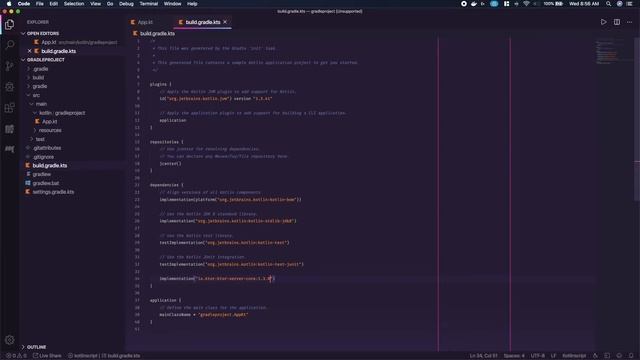Change the language mode in status bar
The height and width of the screenshot is (360, 640).
(x=574, y=356)
